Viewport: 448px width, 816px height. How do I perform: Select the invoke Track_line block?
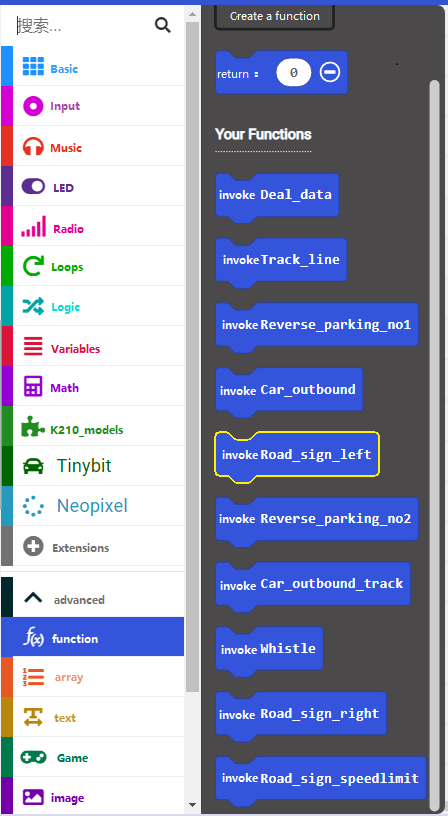point(281,260)
